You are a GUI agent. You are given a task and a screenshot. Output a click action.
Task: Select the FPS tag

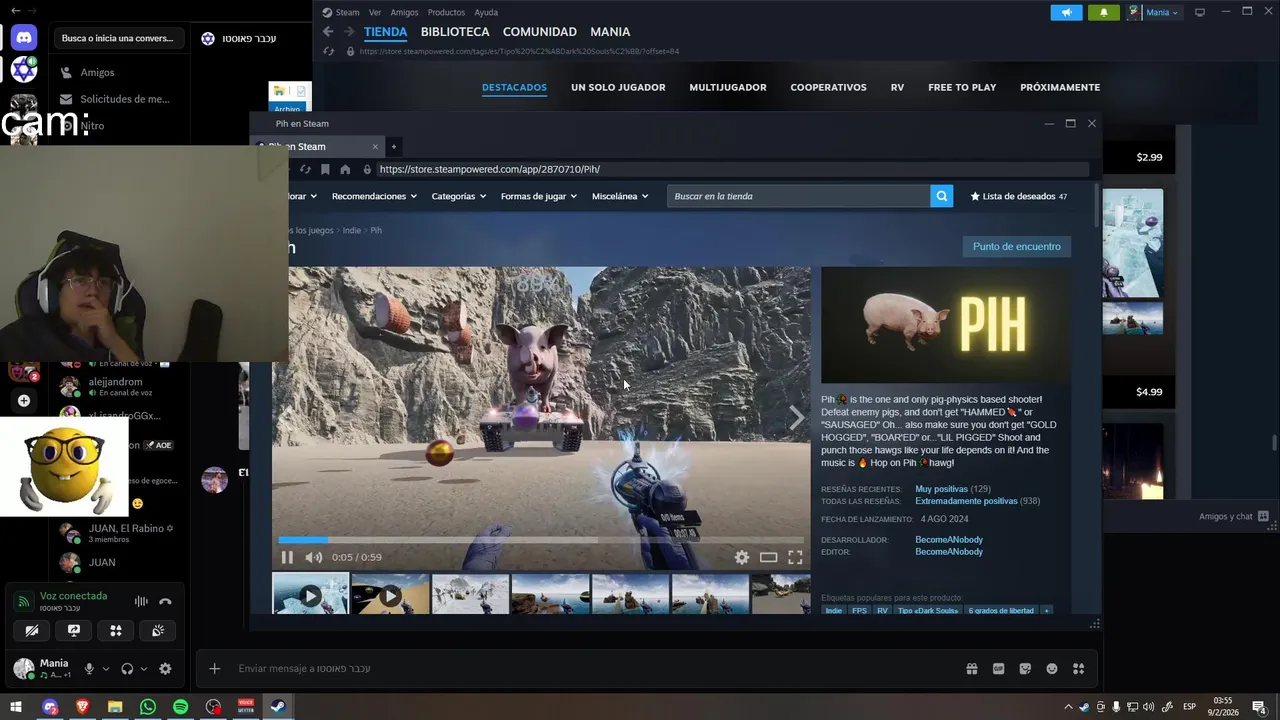click(x=859, y=610)
